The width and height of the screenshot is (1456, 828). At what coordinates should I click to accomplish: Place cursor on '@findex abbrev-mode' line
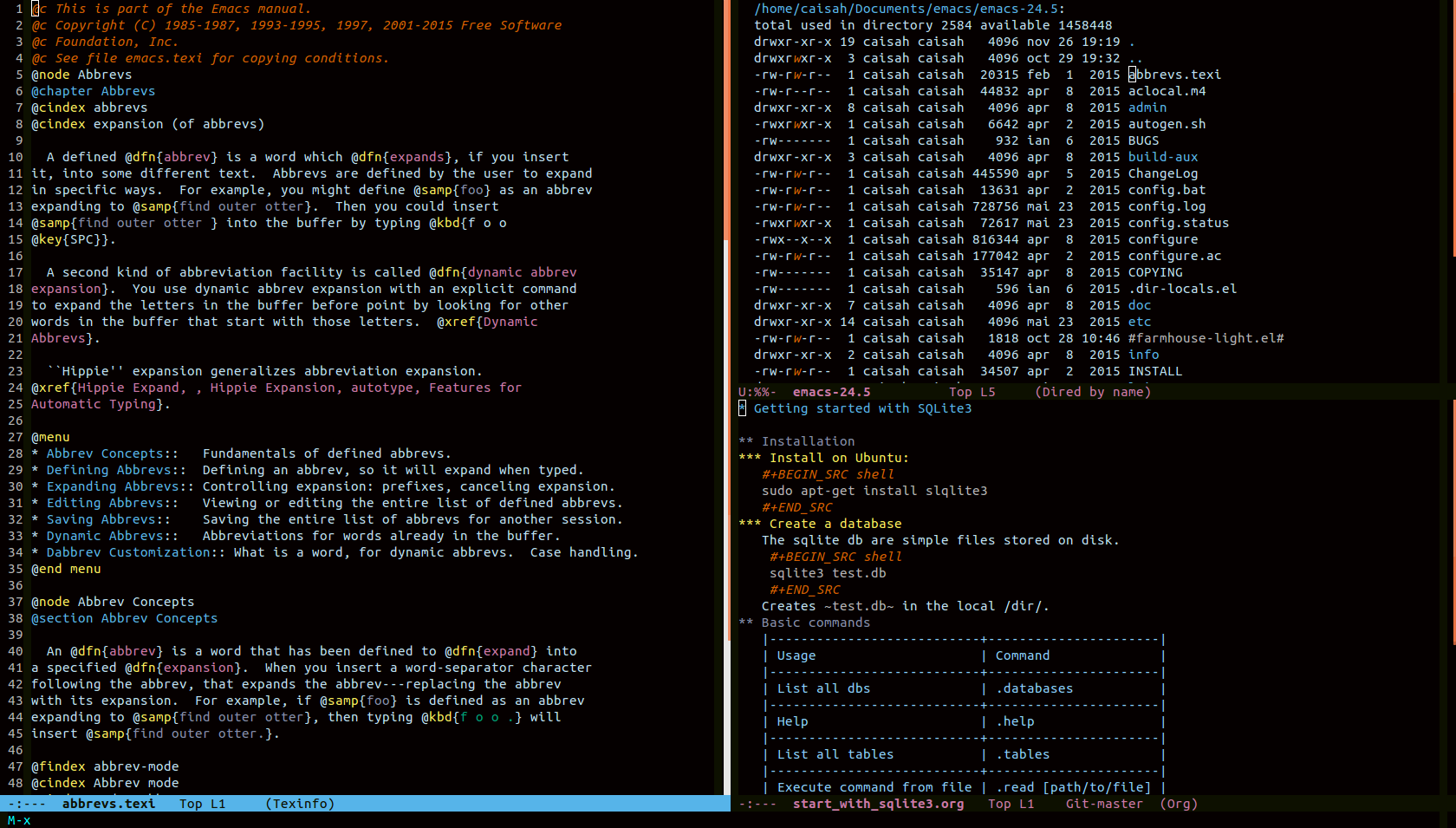click(x=105, y=766)
